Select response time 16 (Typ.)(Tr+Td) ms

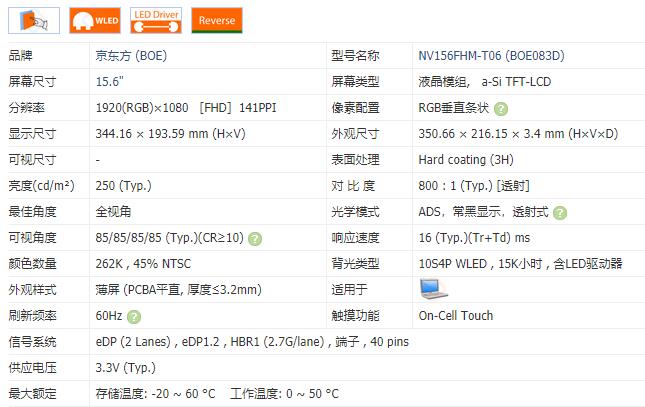coord(474,237)
